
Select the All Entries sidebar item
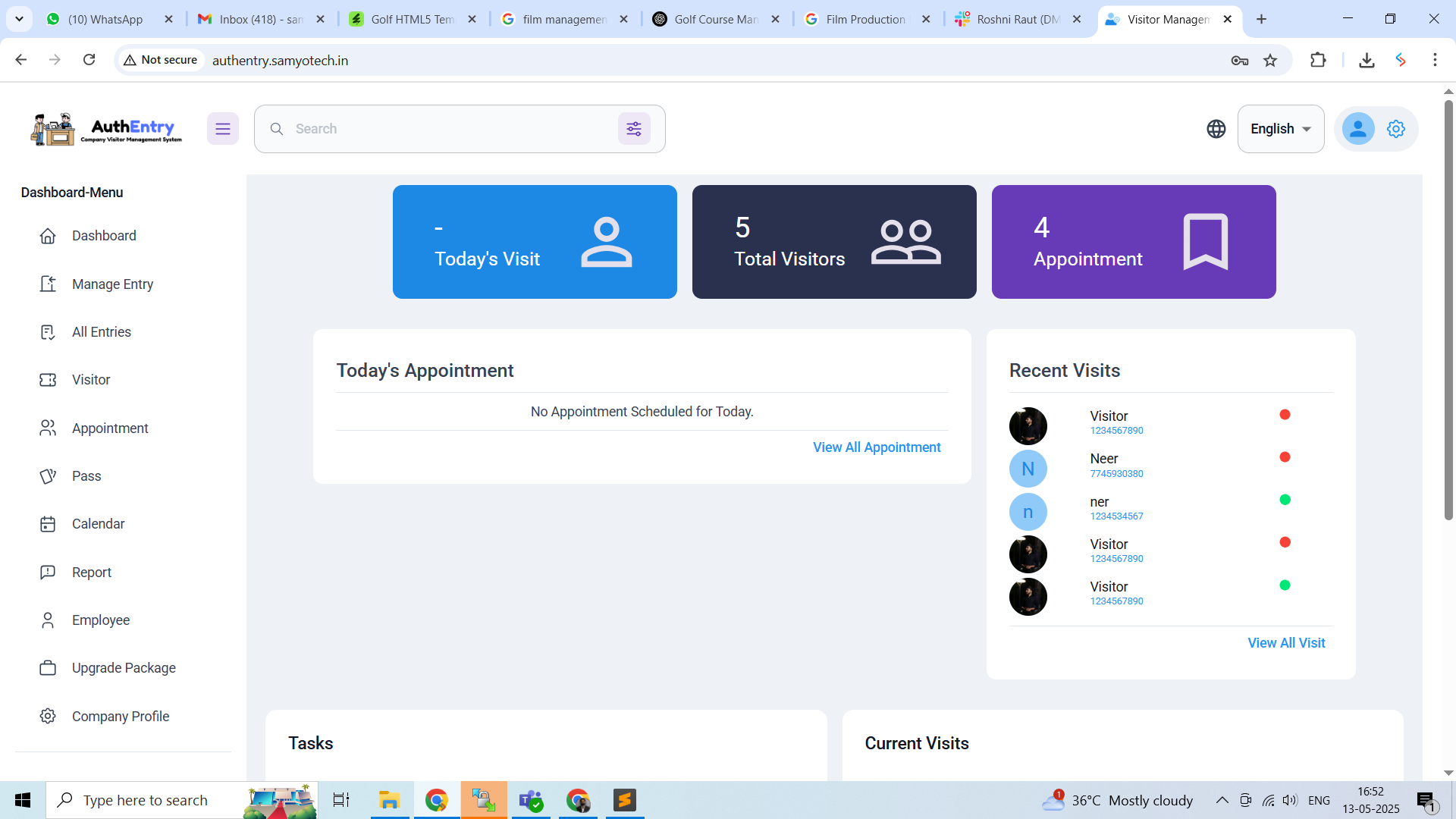[x=102, y=331]
